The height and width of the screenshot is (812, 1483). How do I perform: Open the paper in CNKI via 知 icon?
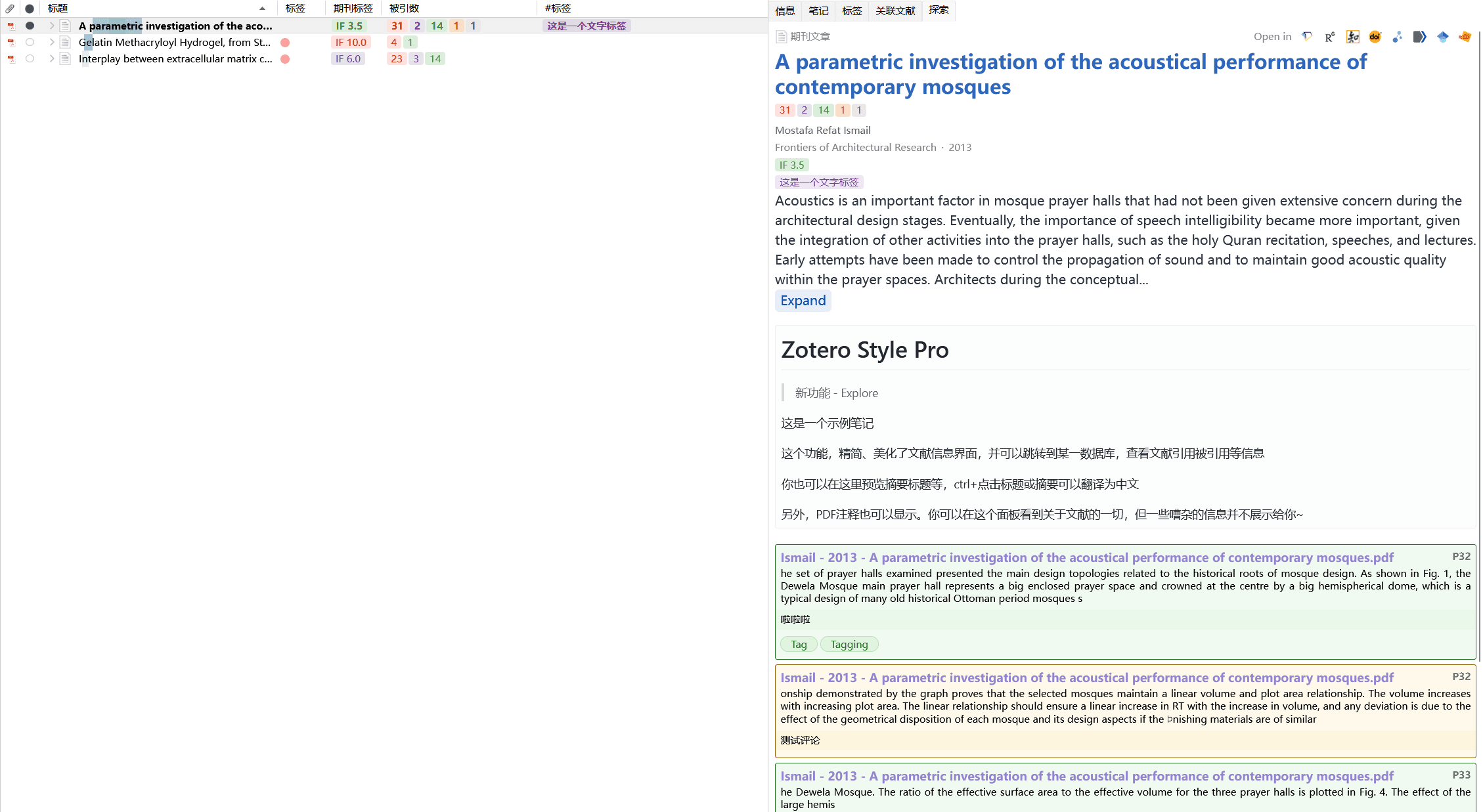(x=1353, y=37)
